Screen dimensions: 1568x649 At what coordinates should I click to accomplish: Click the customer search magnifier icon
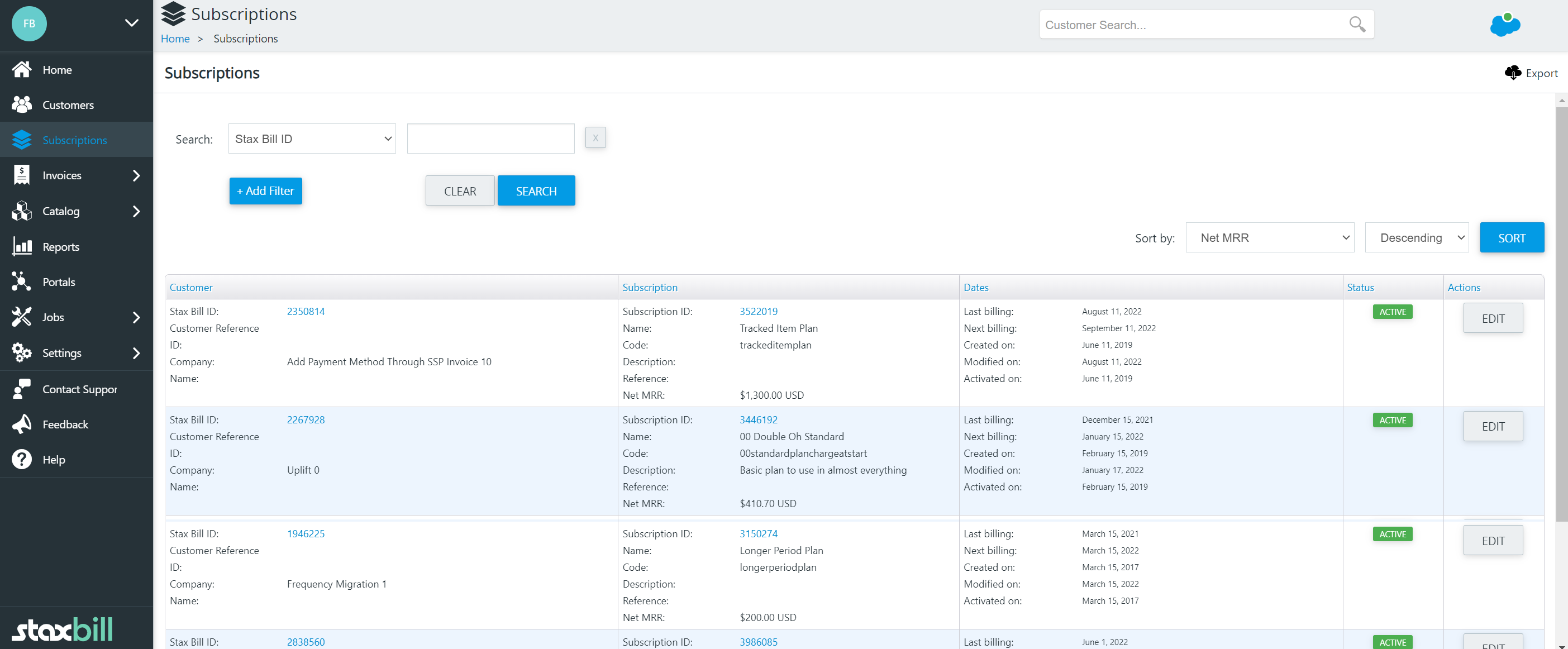click(1357, 25)
